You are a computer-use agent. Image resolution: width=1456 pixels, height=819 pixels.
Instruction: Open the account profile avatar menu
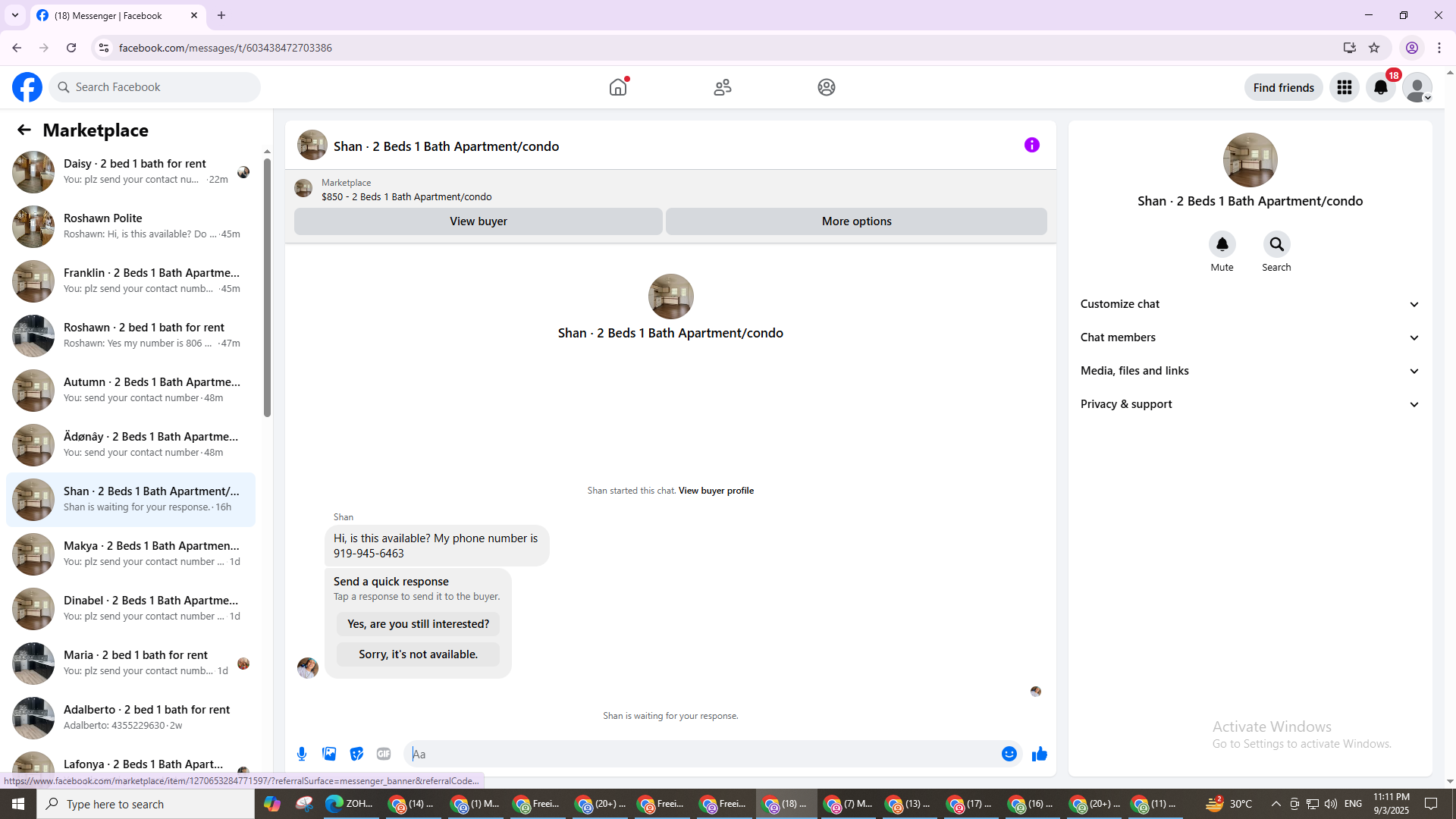(1417, 87)
